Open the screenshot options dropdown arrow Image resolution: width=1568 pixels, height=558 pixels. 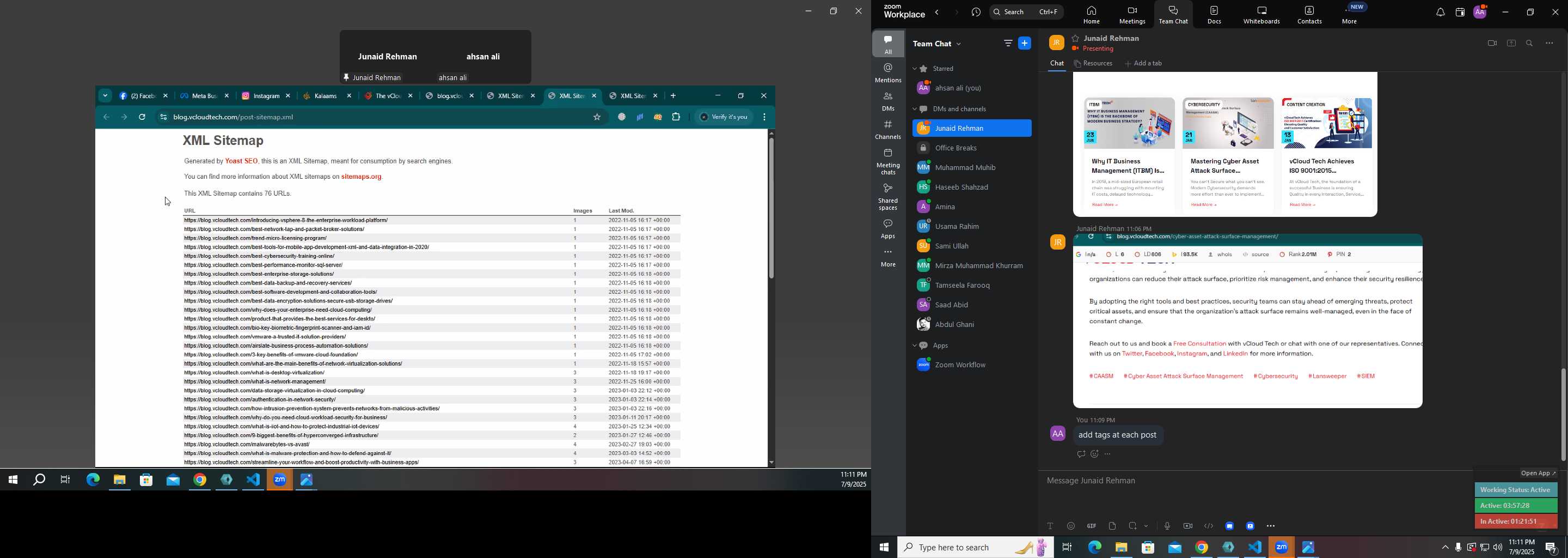pyautogui.click(x=1147, y=526)
